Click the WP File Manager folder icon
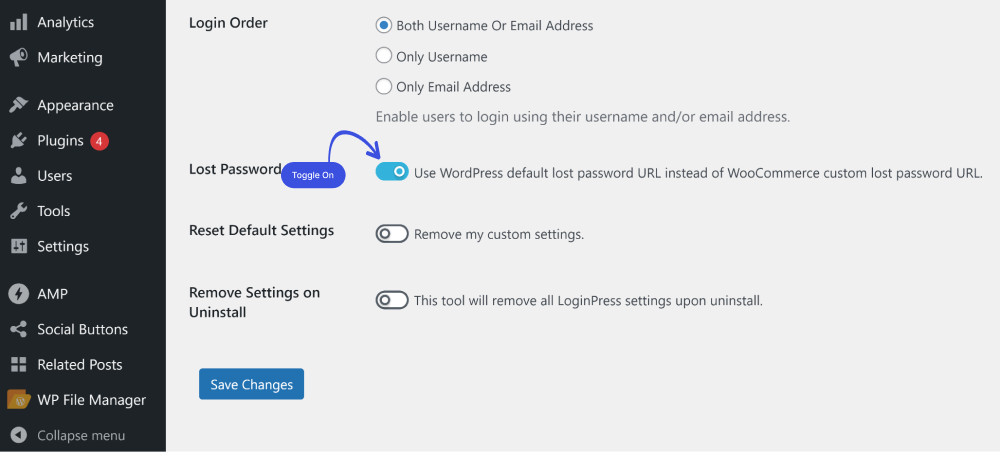1000x452 pixels. pos(18,400)
